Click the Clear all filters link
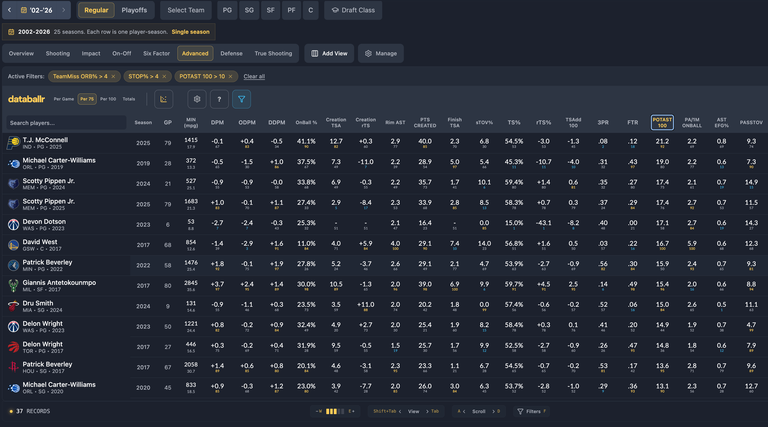Viewport: 768px width, 427px height. 254,76
